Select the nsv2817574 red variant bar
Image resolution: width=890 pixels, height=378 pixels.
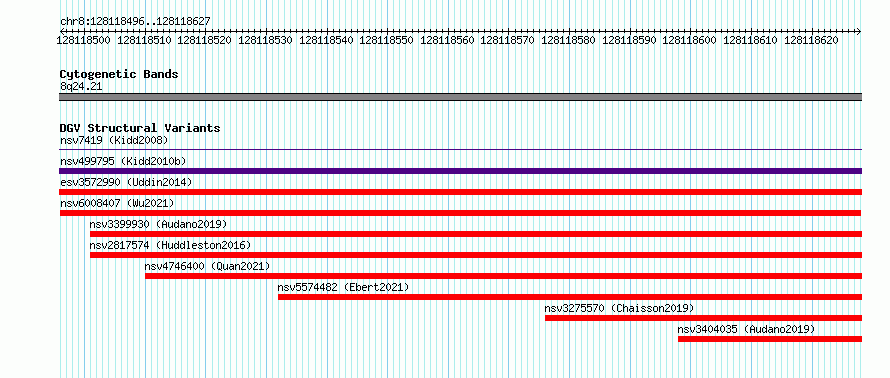(x=476, y=255)
